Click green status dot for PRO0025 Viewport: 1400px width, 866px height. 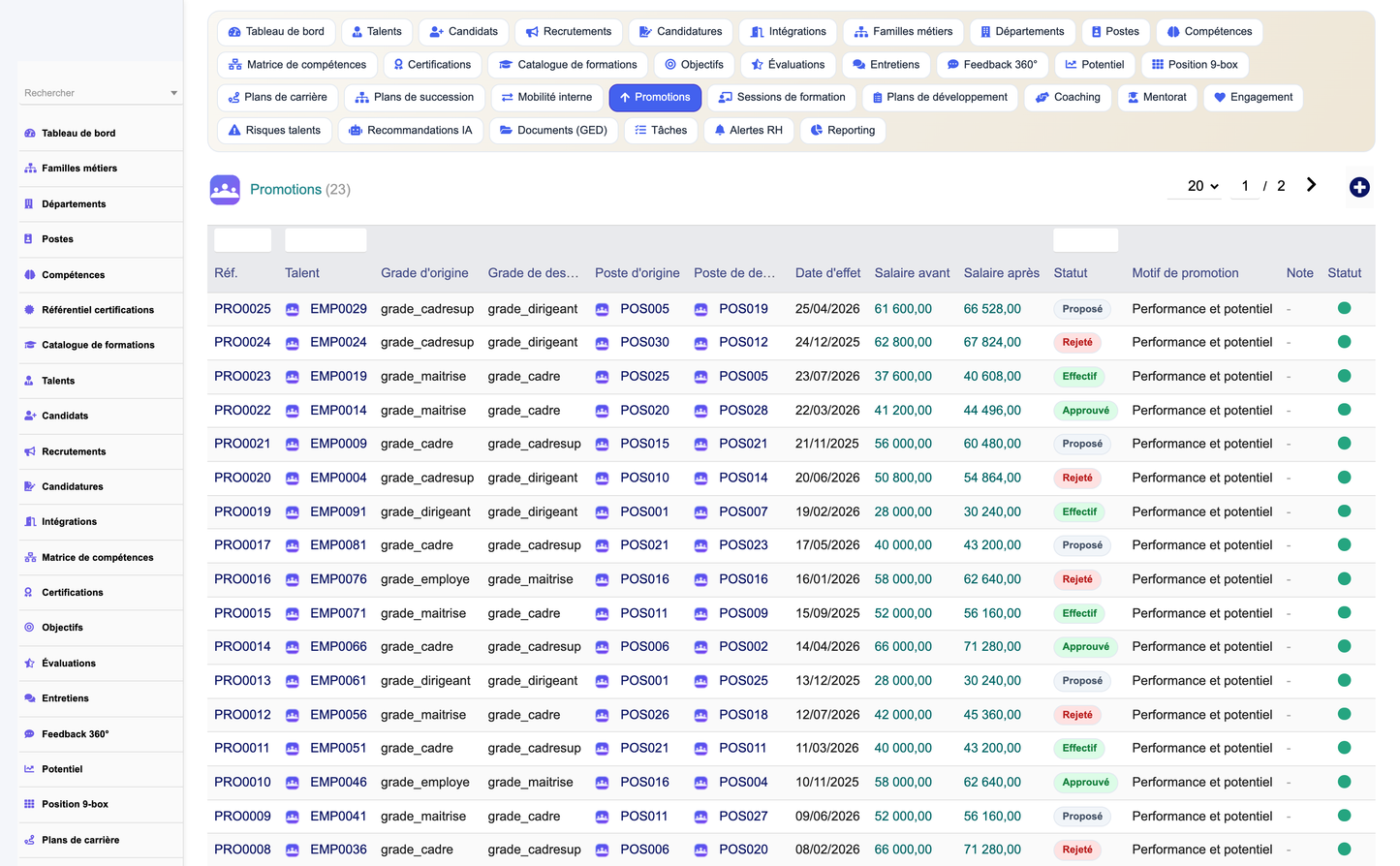[1344, 308]
